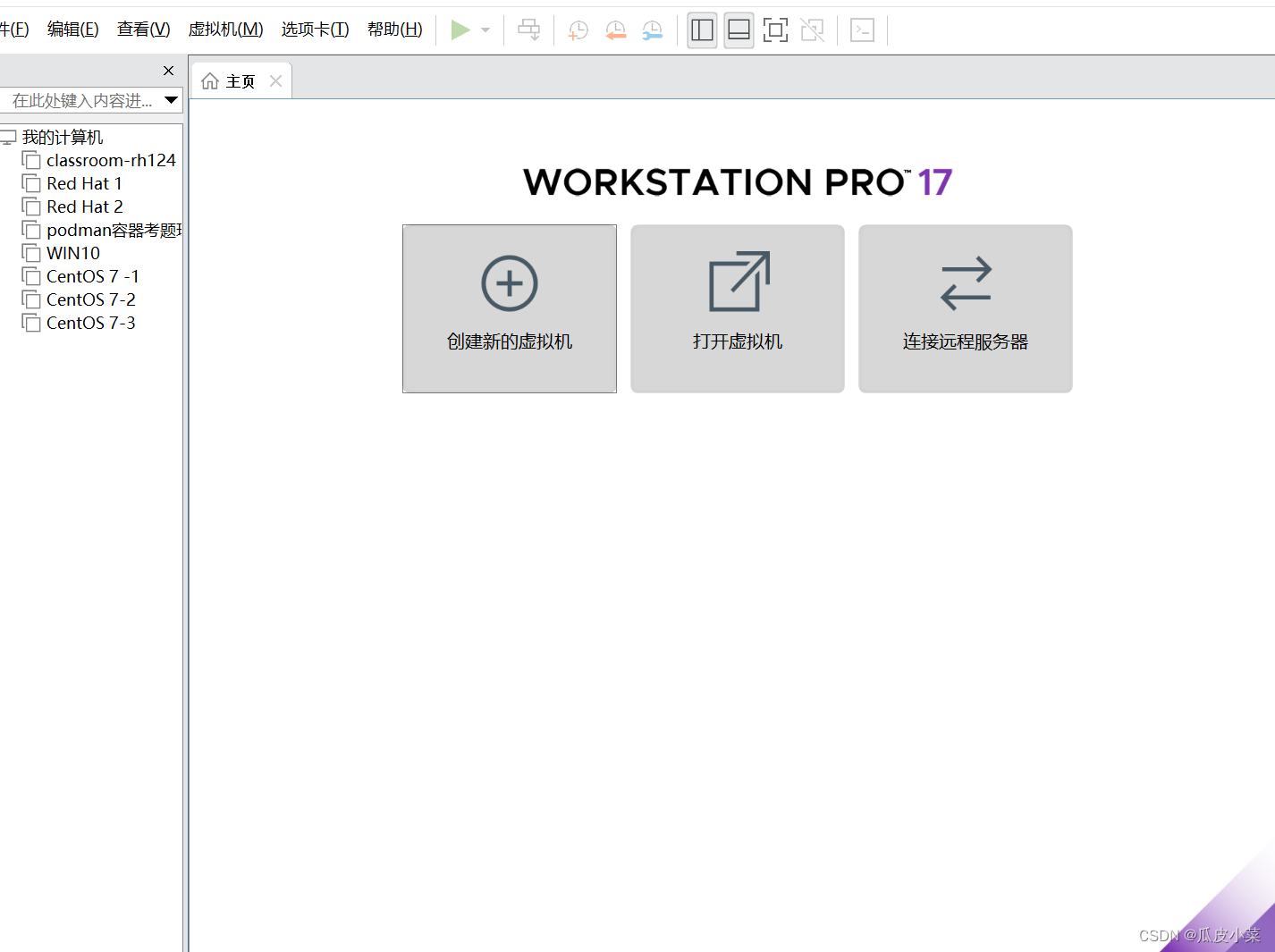
Task: Toggle the library sidebar view icon
Action: [x=703, y=30]
